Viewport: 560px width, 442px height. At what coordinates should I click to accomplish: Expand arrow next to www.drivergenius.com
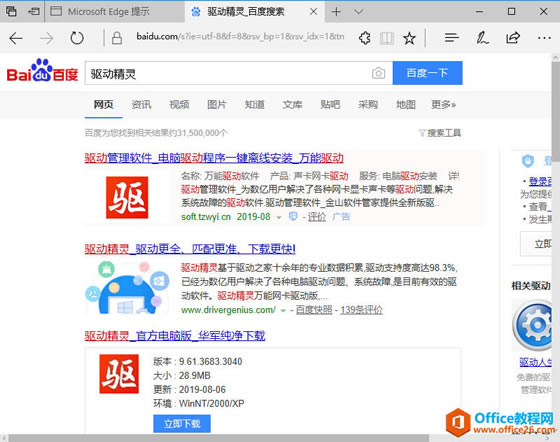click(x=283, y=310)
